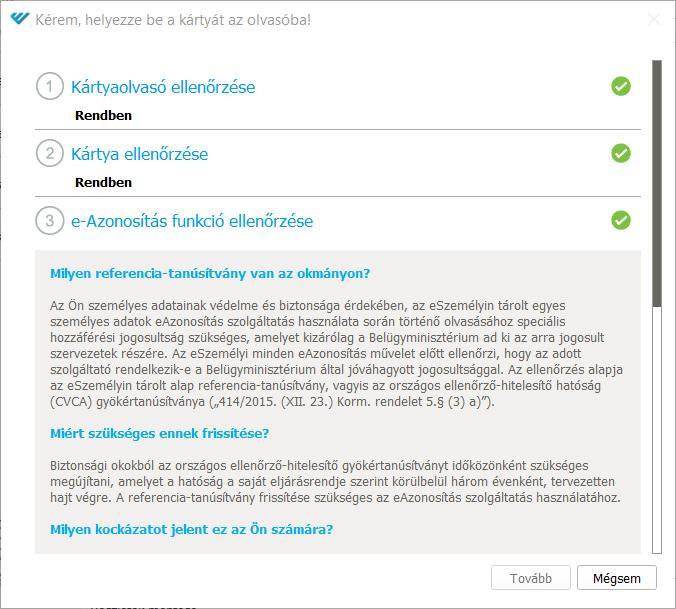Click Rendben status under Kártyaolvasó ellenőrzése
This screenshot has width=676, height=609.
click(103, 116)
